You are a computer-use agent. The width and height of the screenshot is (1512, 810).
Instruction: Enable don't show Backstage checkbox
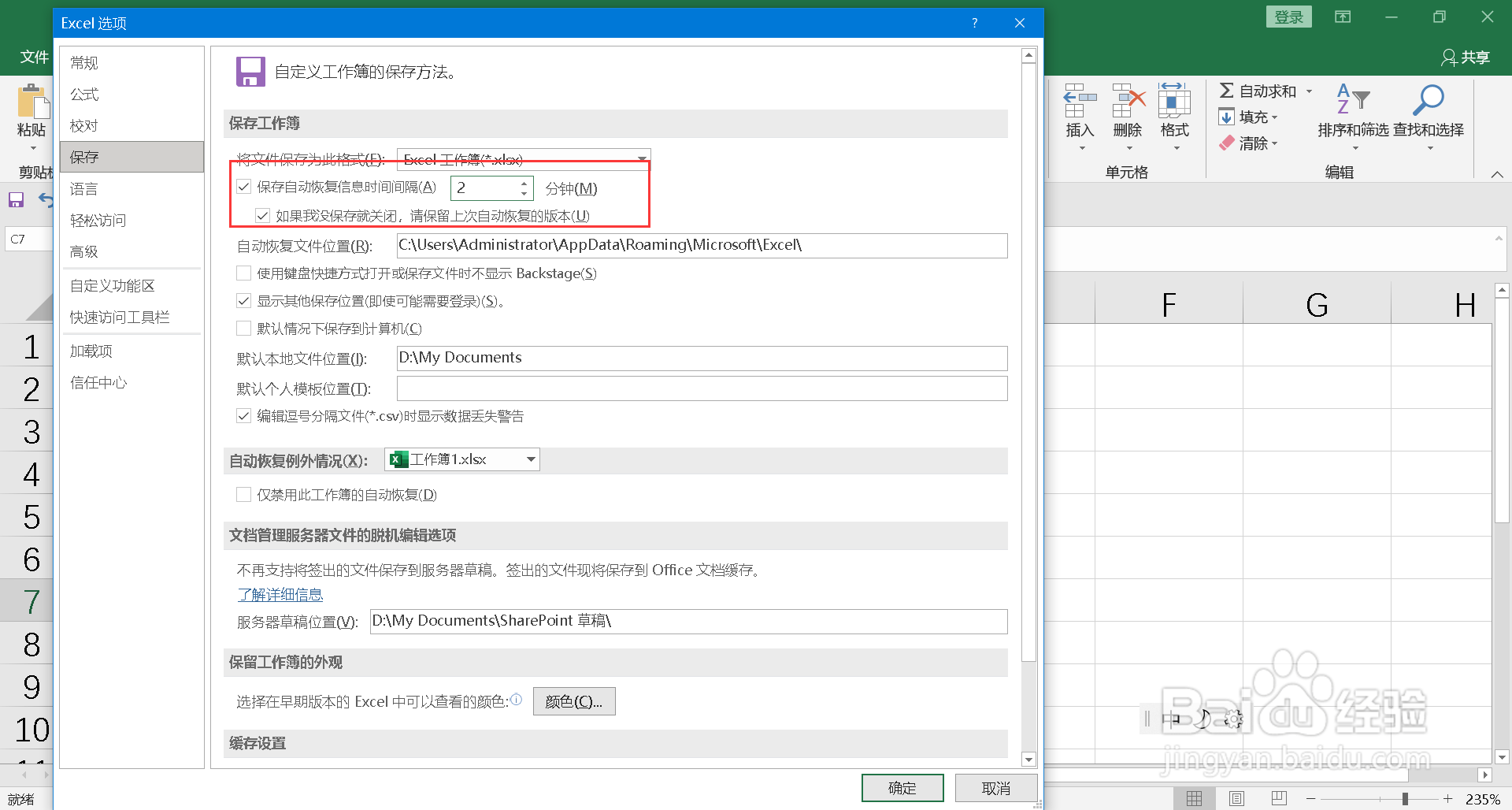[244, 273]
